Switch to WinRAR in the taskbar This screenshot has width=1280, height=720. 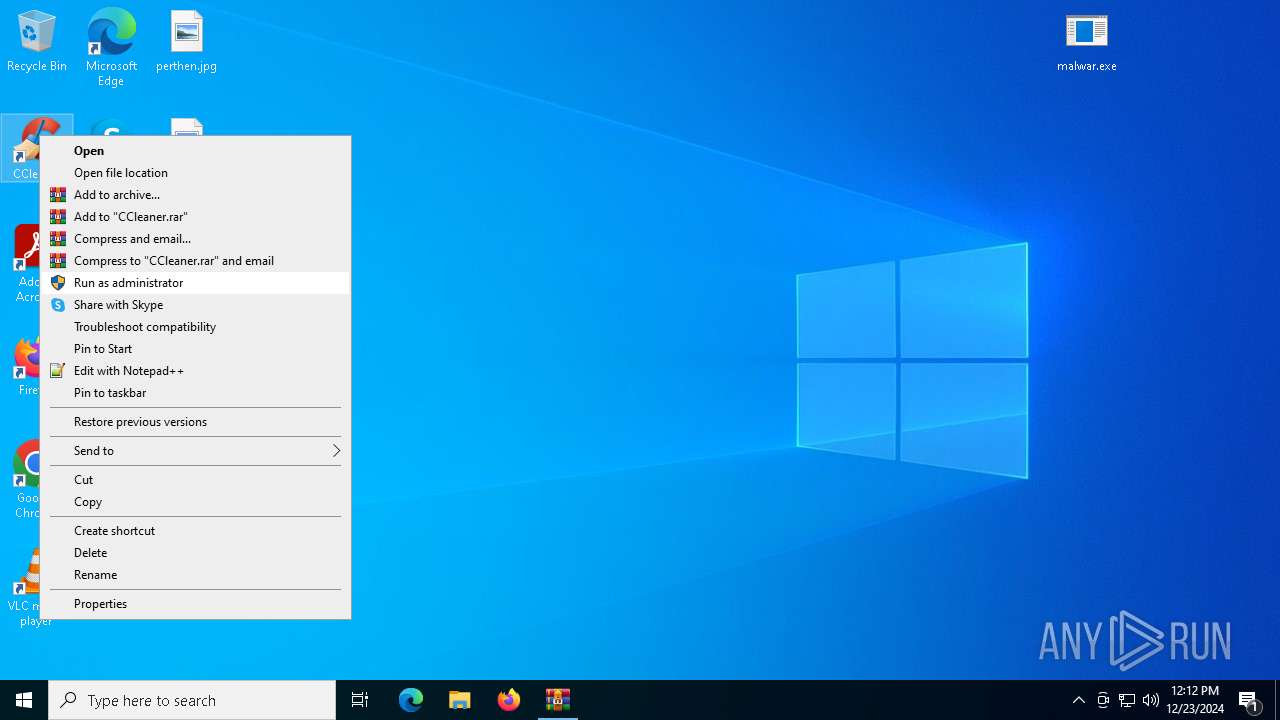(x=558, y=700)
